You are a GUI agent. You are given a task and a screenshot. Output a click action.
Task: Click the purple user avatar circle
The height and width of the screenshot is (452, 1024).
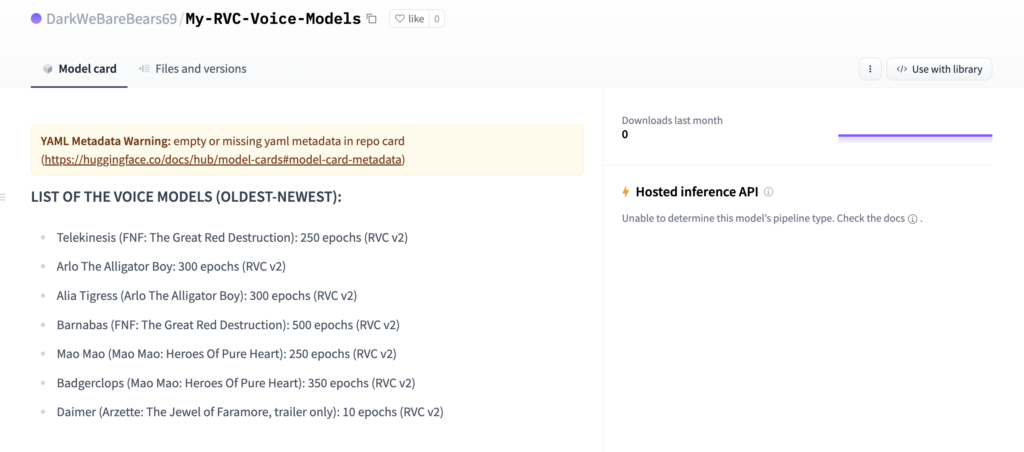(37, 19)
